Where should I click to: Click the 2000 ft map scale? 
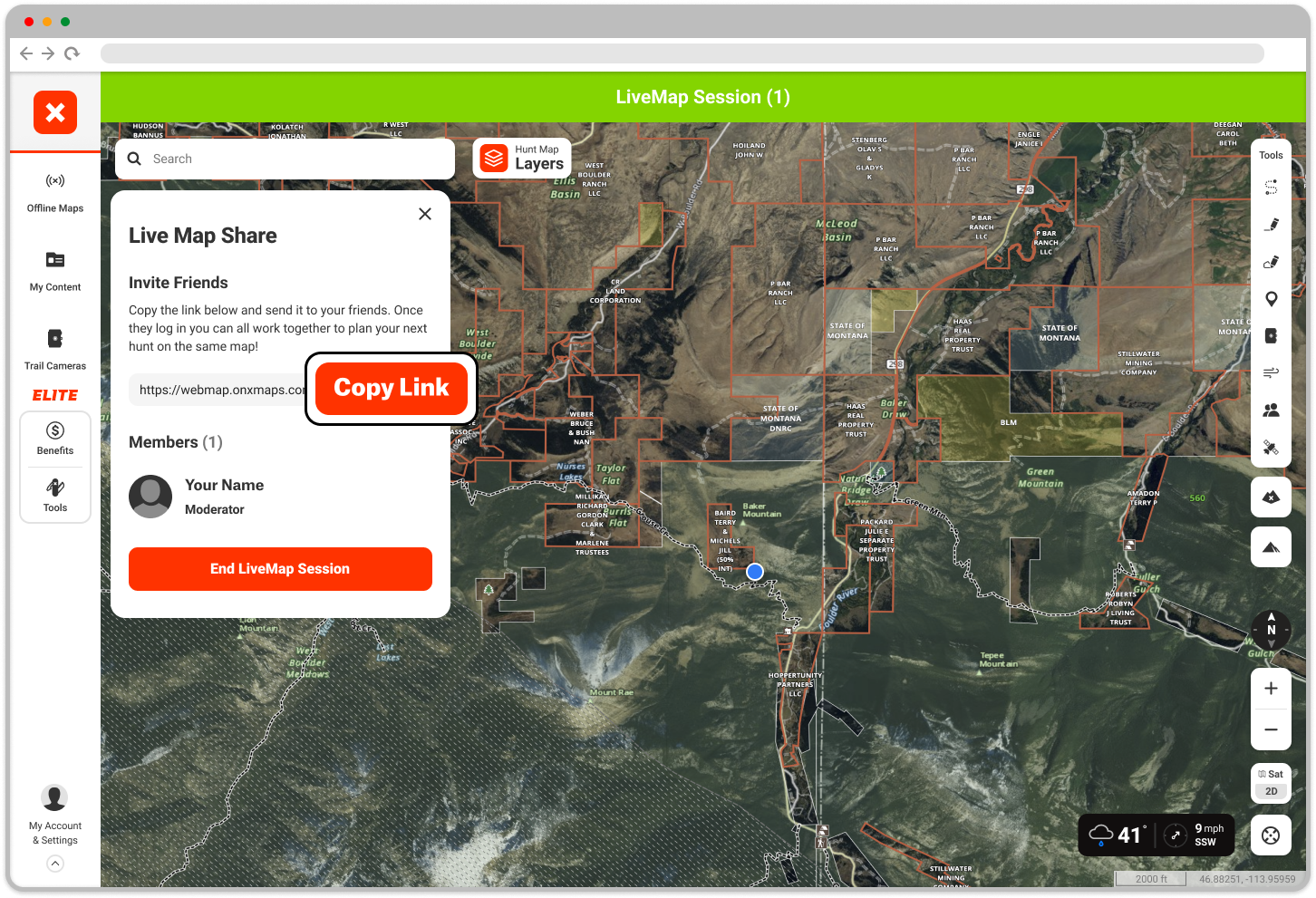pos(1151,879)
